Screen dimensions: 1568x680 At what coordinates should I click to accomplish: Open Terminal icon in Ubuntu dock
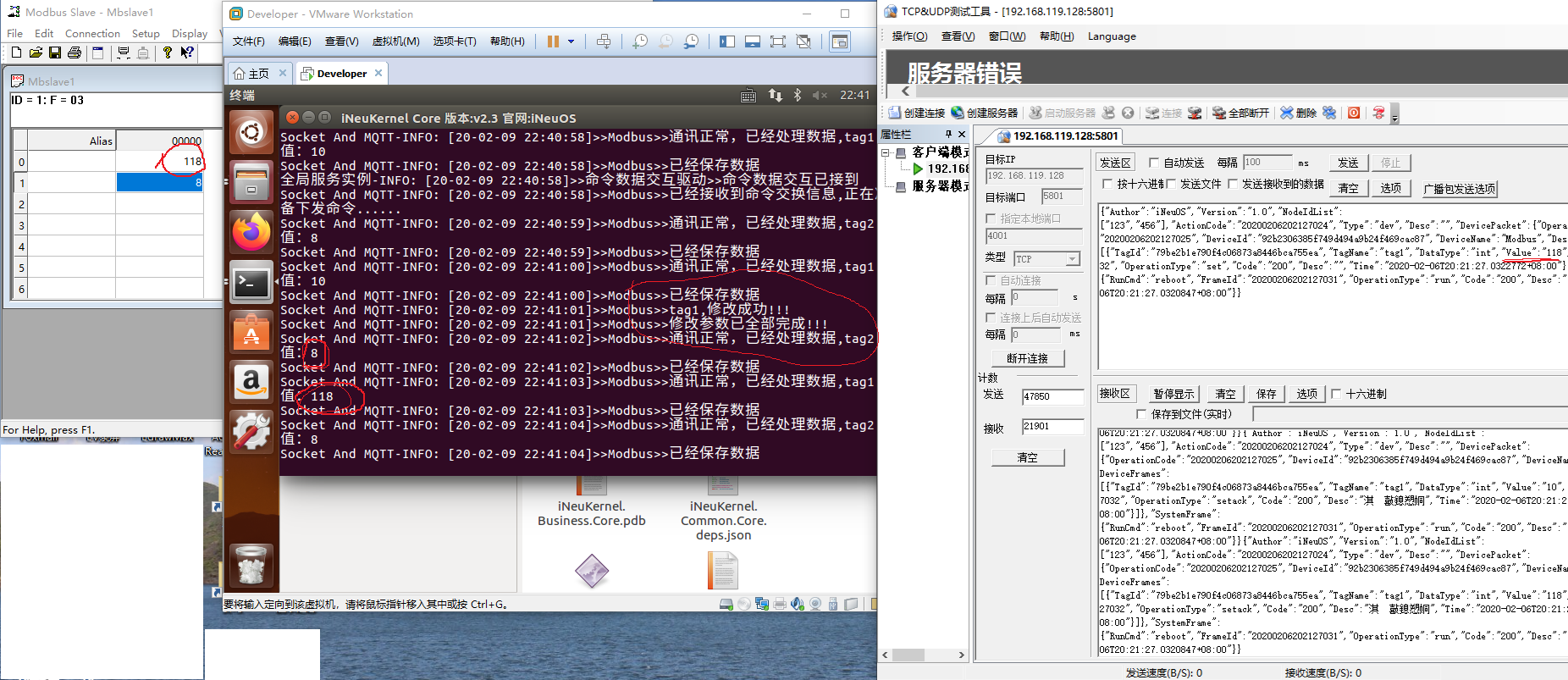point(251,281)
